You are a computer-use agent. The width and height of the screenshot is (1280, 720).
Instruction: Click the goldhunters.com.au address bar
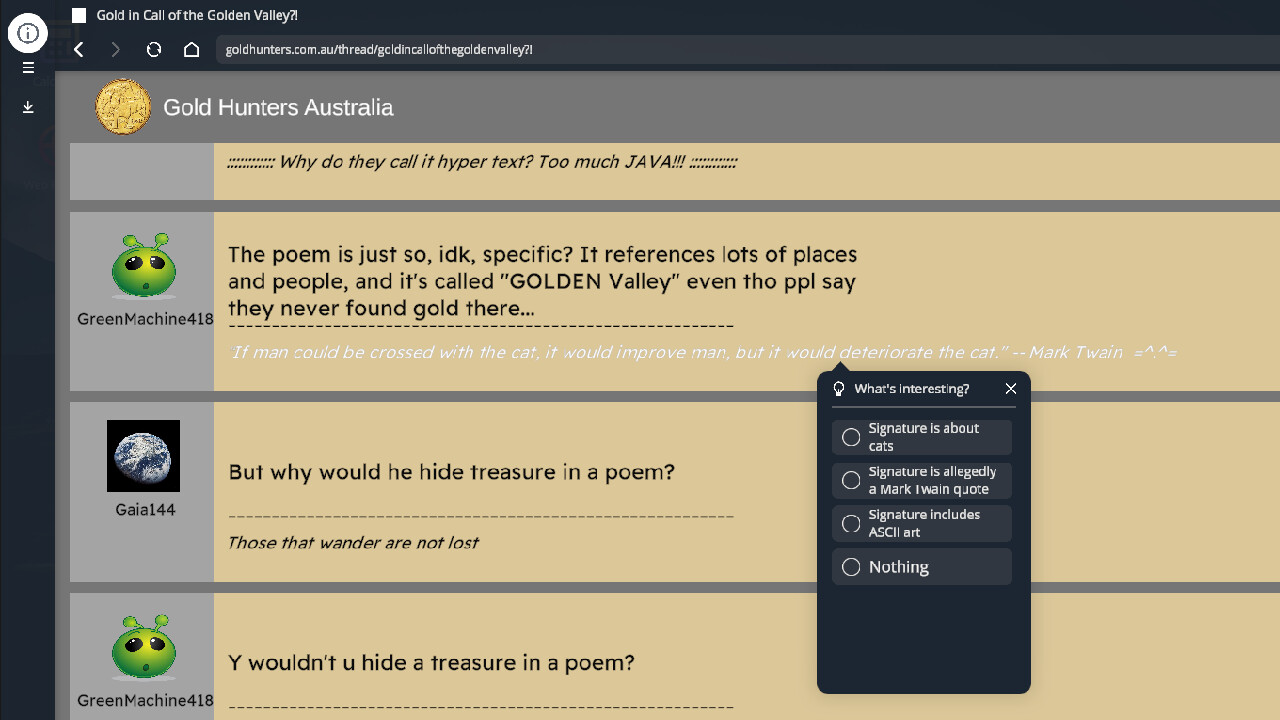600,49
